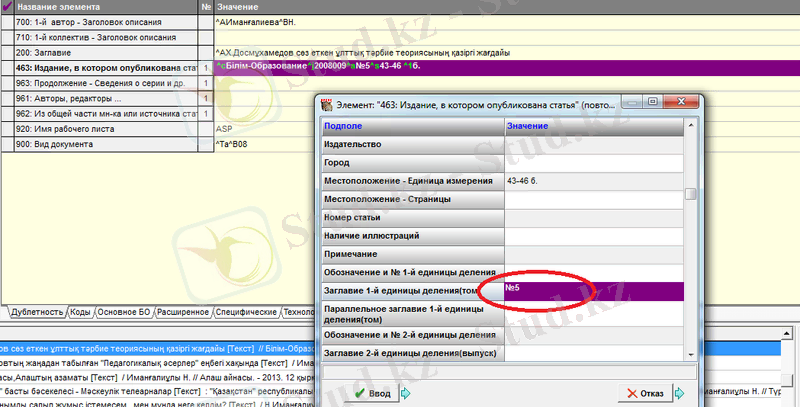Screen dimensions: 800x407
Task: Click the Значение column header in main grid
Action: coord(507,7)
